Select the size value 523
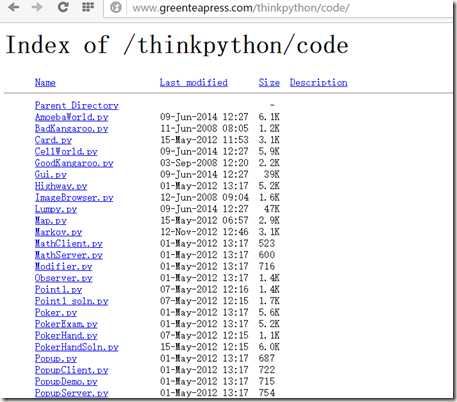The image size is (457, 402). pyautogui.click(x=267, y=243)
